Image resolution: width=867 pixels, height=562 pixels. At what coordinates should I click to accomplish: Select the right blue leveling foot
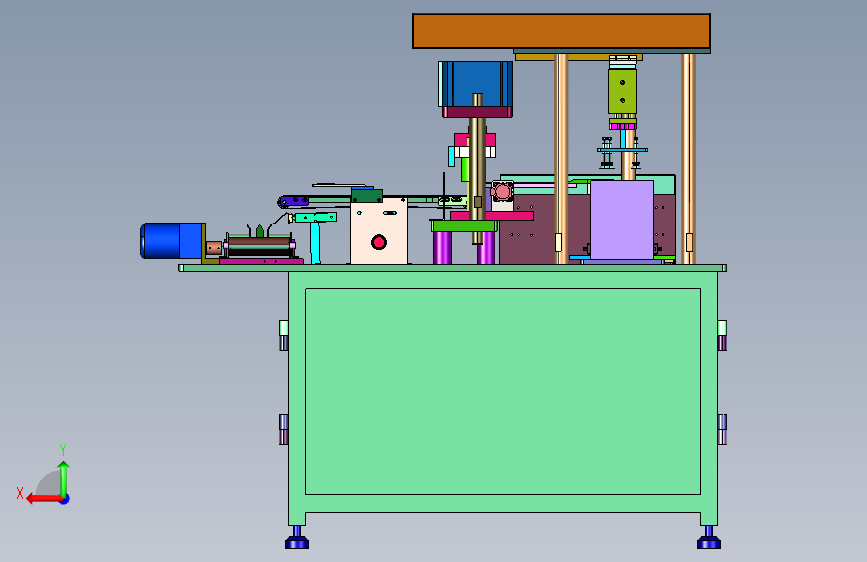pyautogui.click(x=709, y=539)
